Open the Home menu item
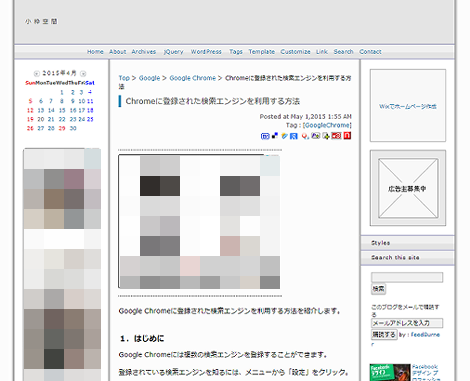470x381 pixels. (x=95, y=52)
